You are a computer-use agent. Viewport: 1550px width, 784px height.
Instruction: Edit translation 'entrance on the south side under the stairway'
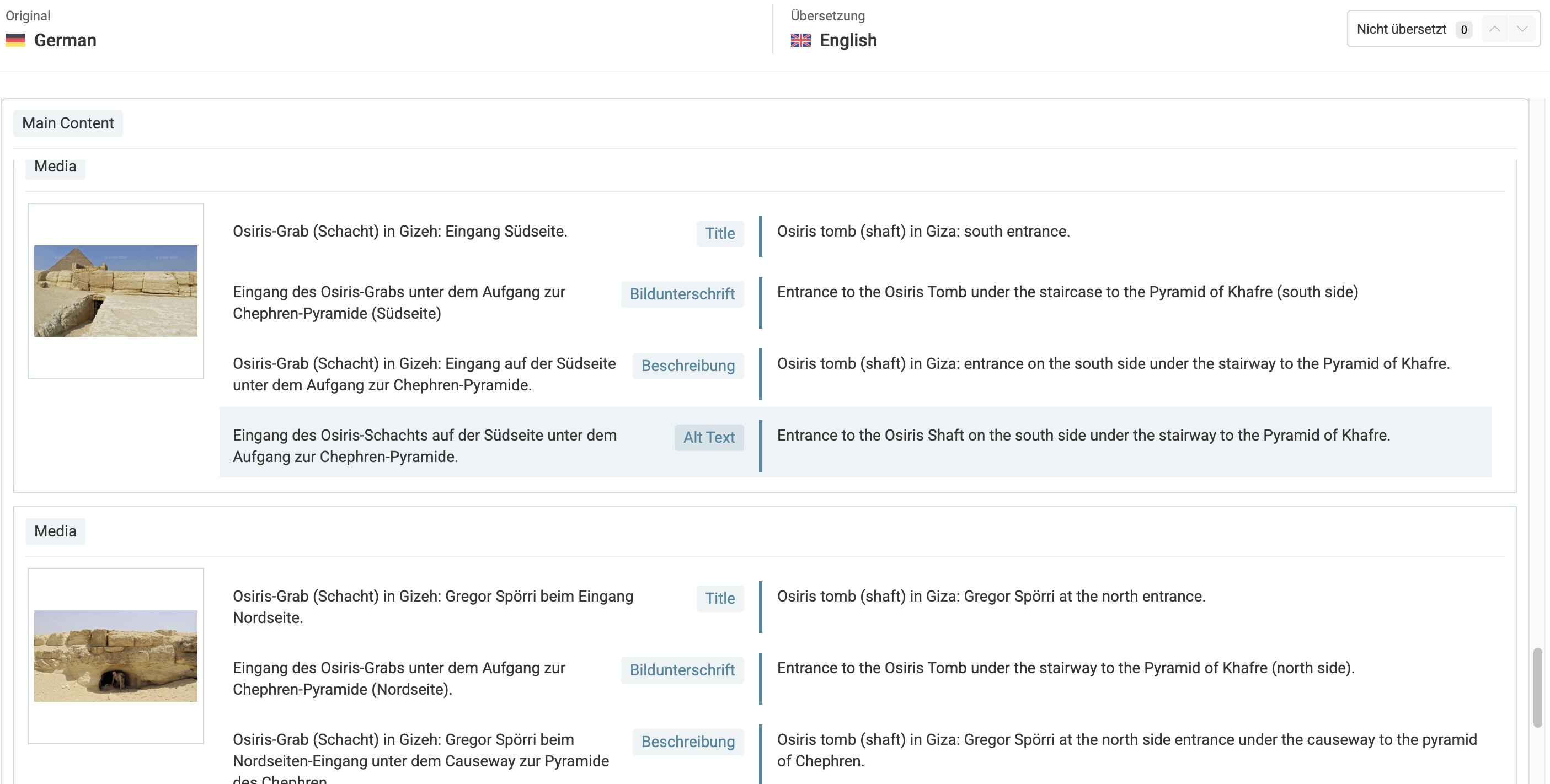(1113, 364)
